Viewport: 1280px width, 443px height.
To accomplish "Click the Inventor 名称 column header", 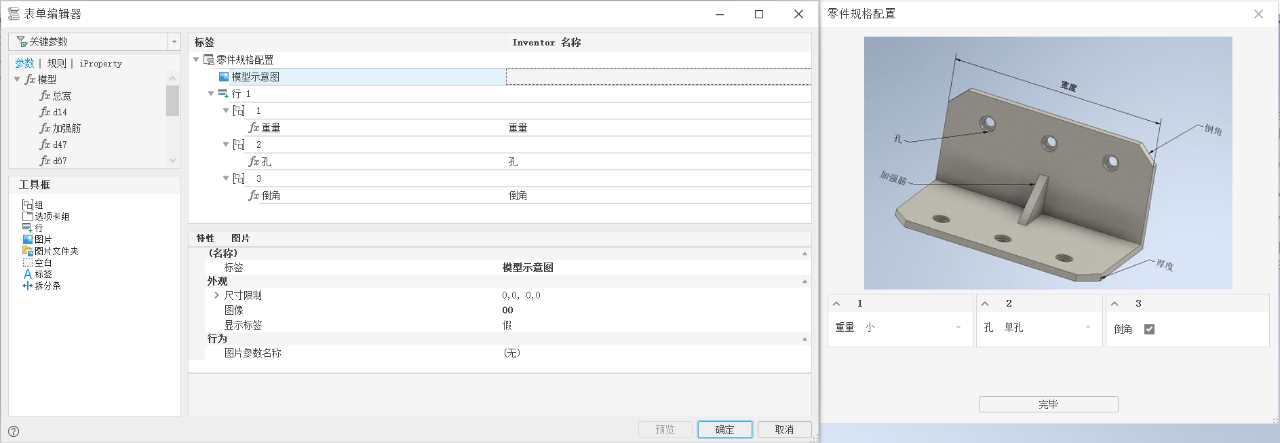I will [546, 43].
